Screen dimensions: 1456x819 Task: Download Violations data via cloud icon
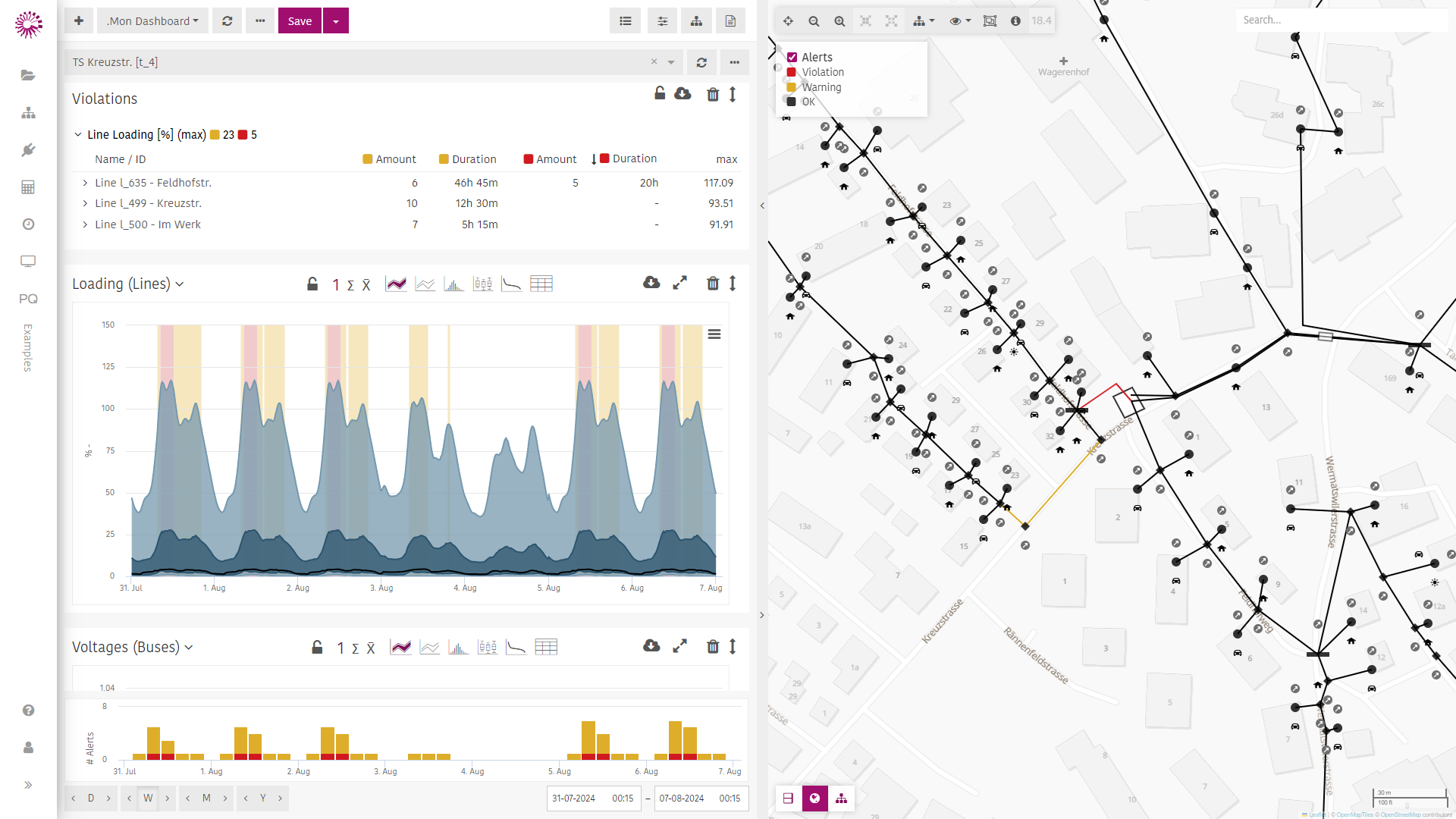(682, 93)
